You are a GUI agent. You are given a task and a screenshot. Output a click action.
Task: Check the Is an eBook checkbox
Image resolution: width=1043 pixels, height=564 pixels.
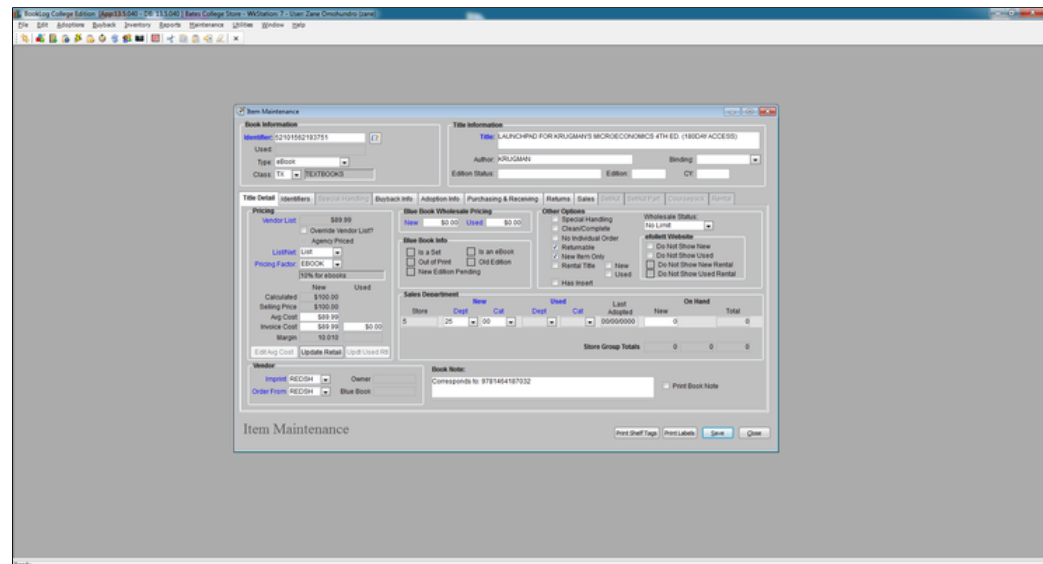coord(471,252)
